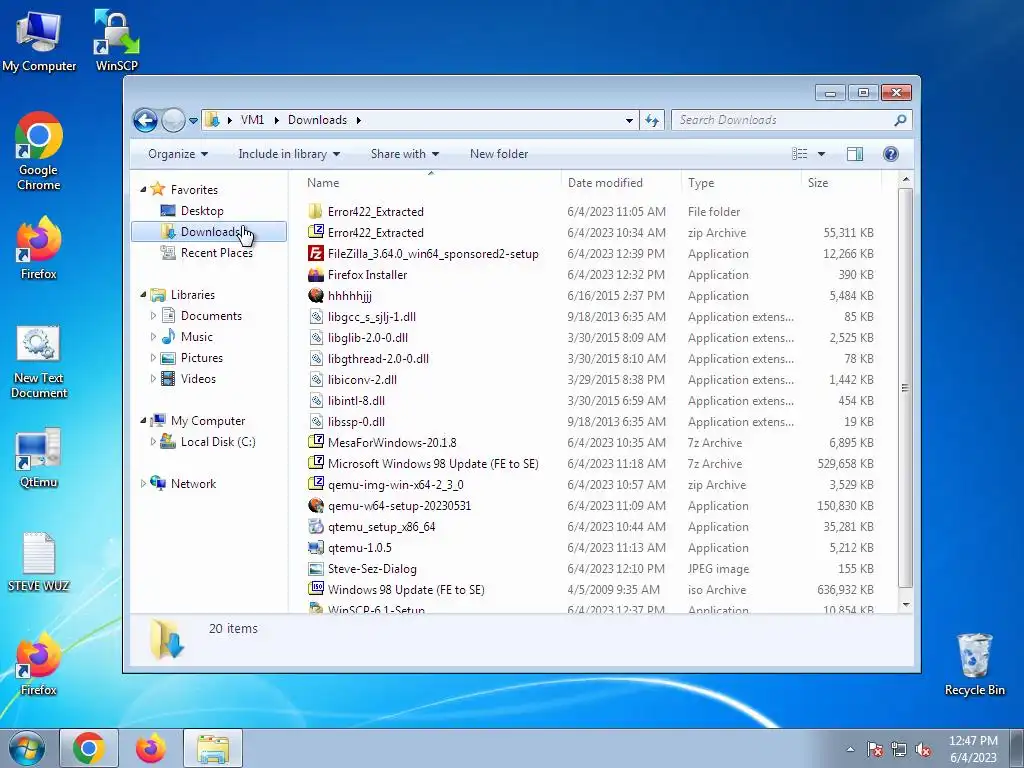
Task: Select the WinSCP desktop shortcut
Action: click(117, 41)
